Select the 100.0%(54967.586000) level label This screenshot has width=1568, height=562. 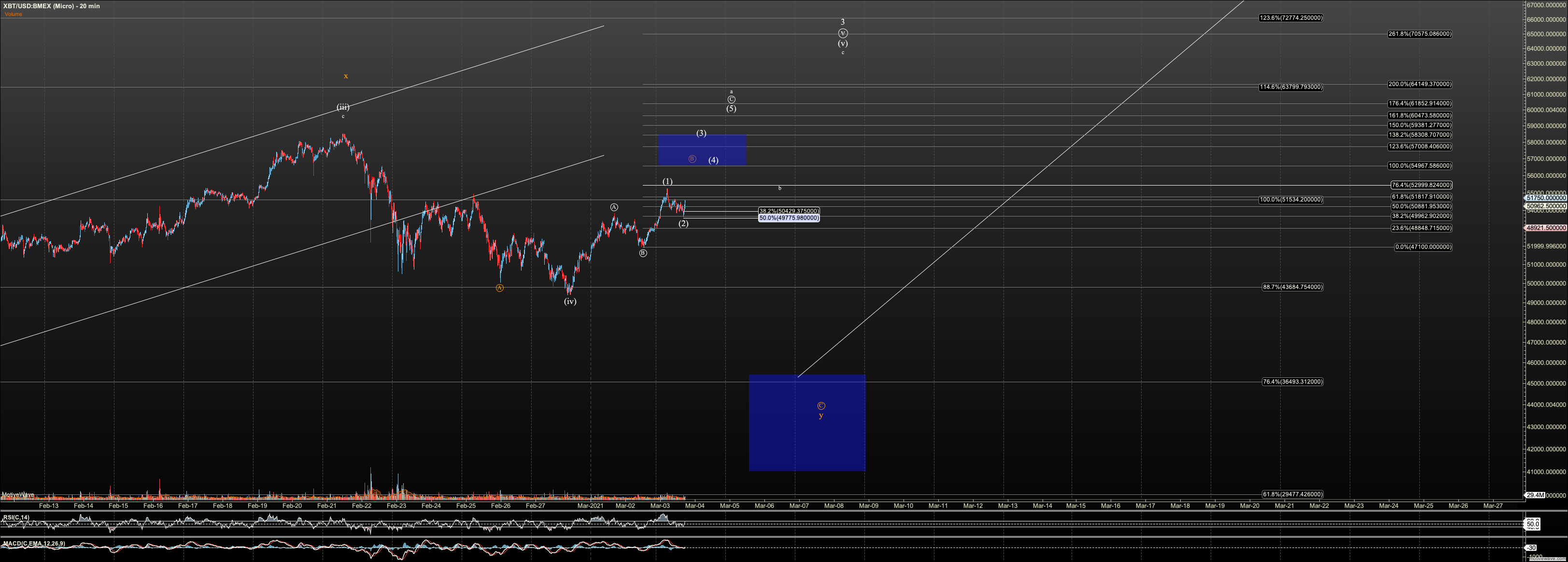click(1419, 166)
